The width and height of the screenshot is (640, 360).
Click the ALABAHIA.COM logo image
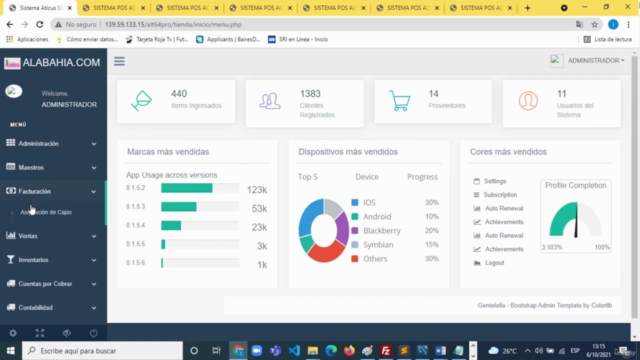[12, 63]
